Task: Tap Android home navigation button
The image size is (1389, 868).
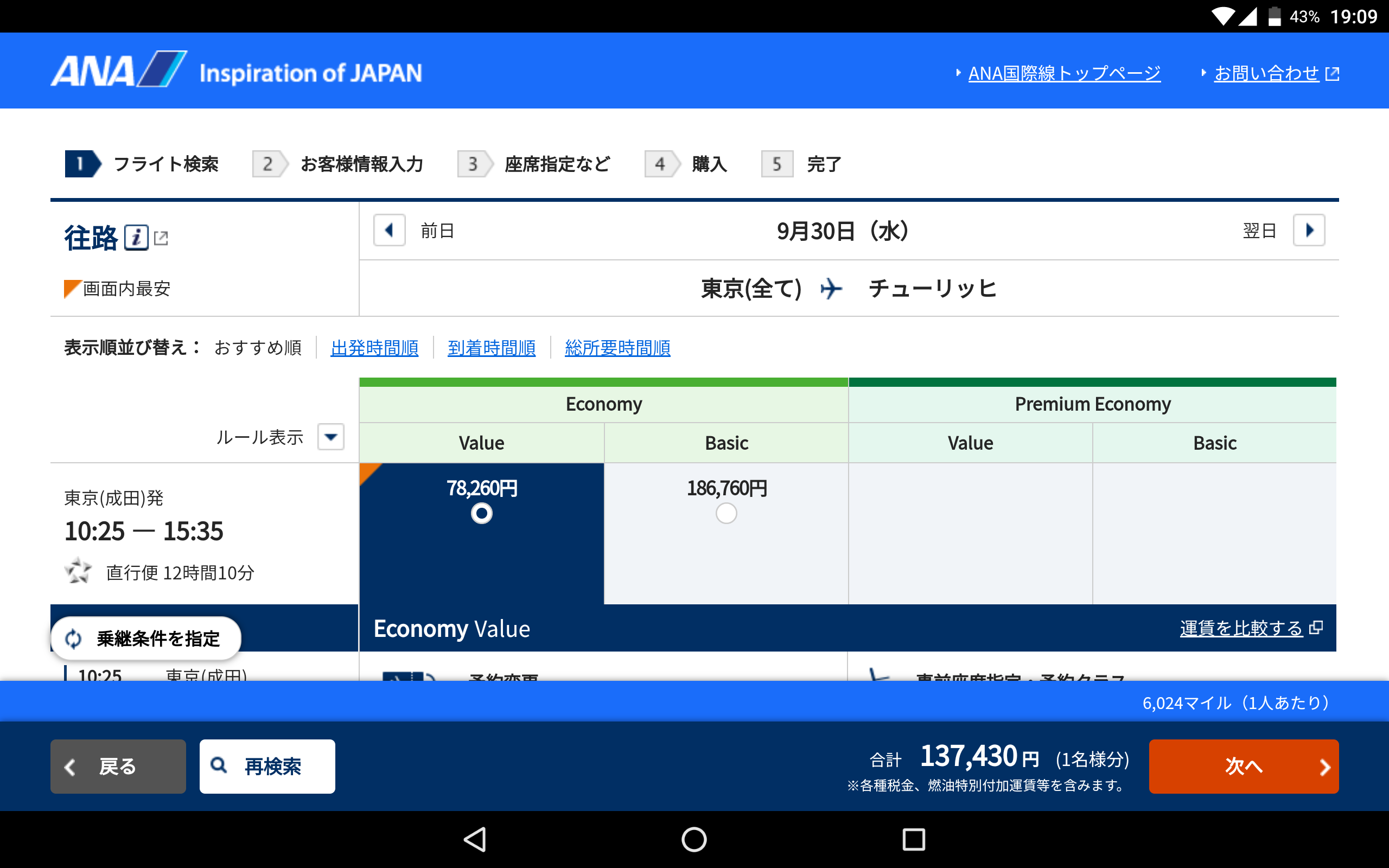Action: (x=694, y=839)
